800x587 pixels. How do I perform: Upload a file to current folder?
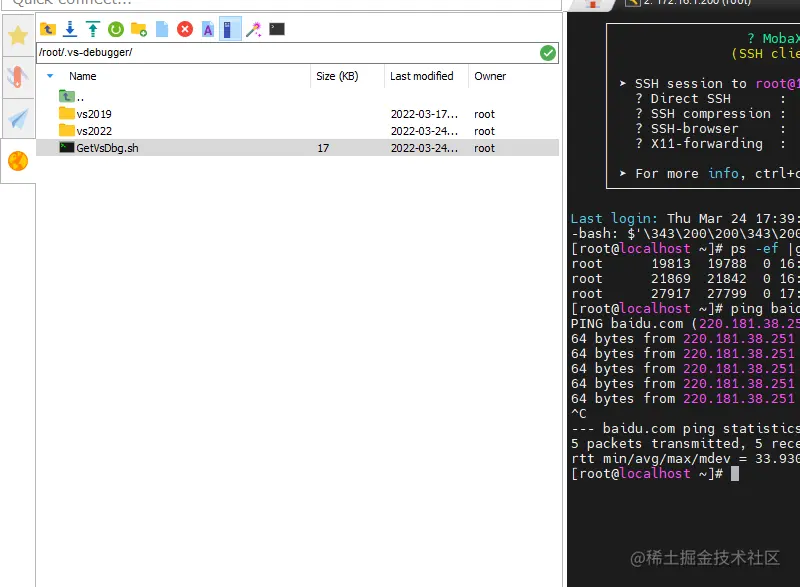(x=93, y=29)
